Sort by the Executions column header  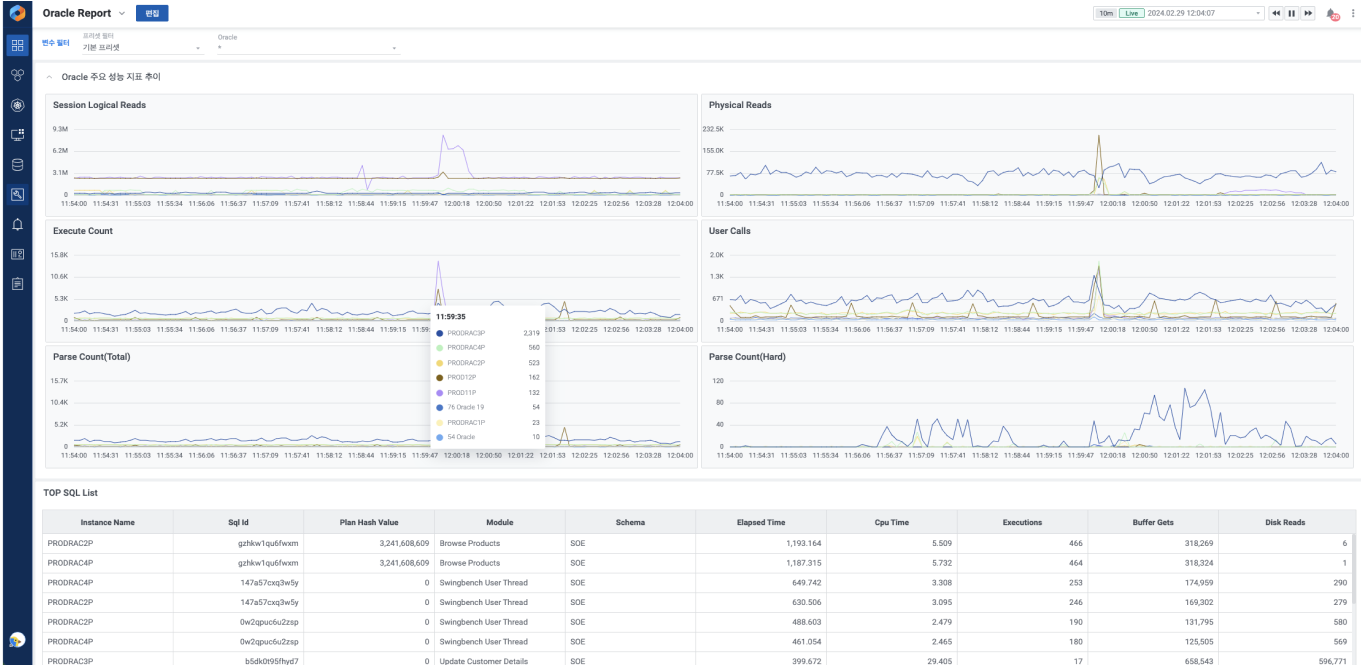pyautogui.click(x=1022, y=522)
